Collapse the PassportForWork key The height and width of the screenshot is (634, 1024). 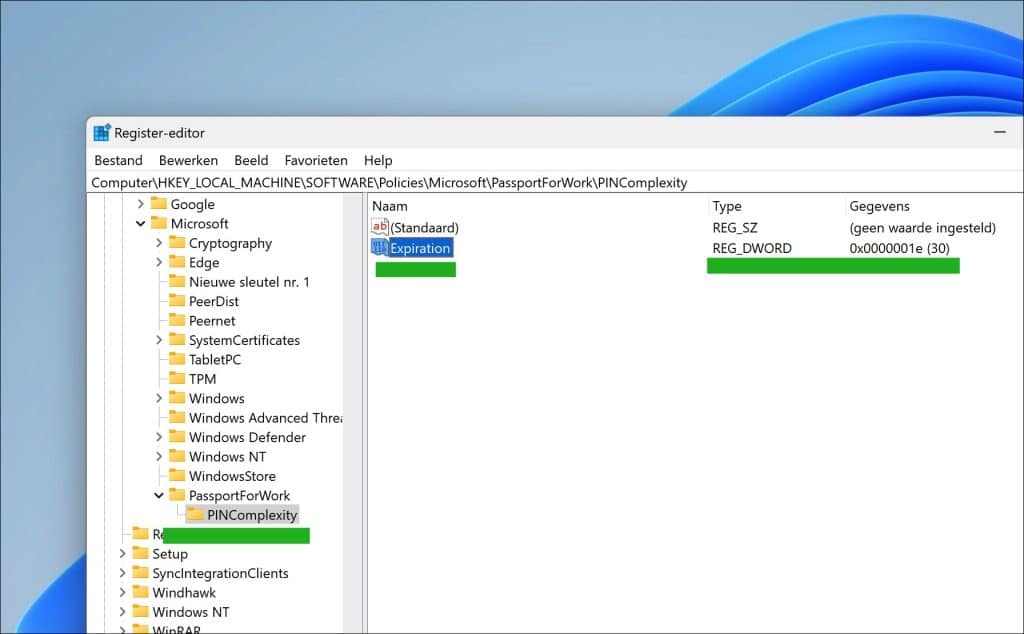coord(159,496)
